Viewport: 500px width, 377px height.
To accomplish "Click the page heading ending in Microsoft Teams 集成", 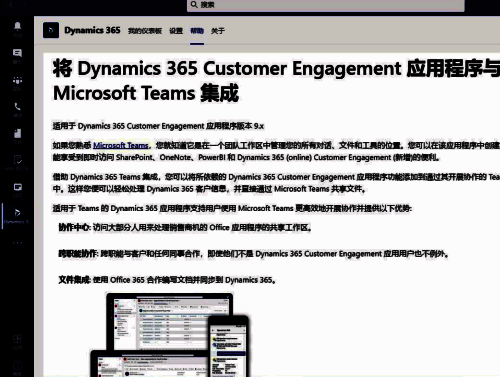I will 277,80.
